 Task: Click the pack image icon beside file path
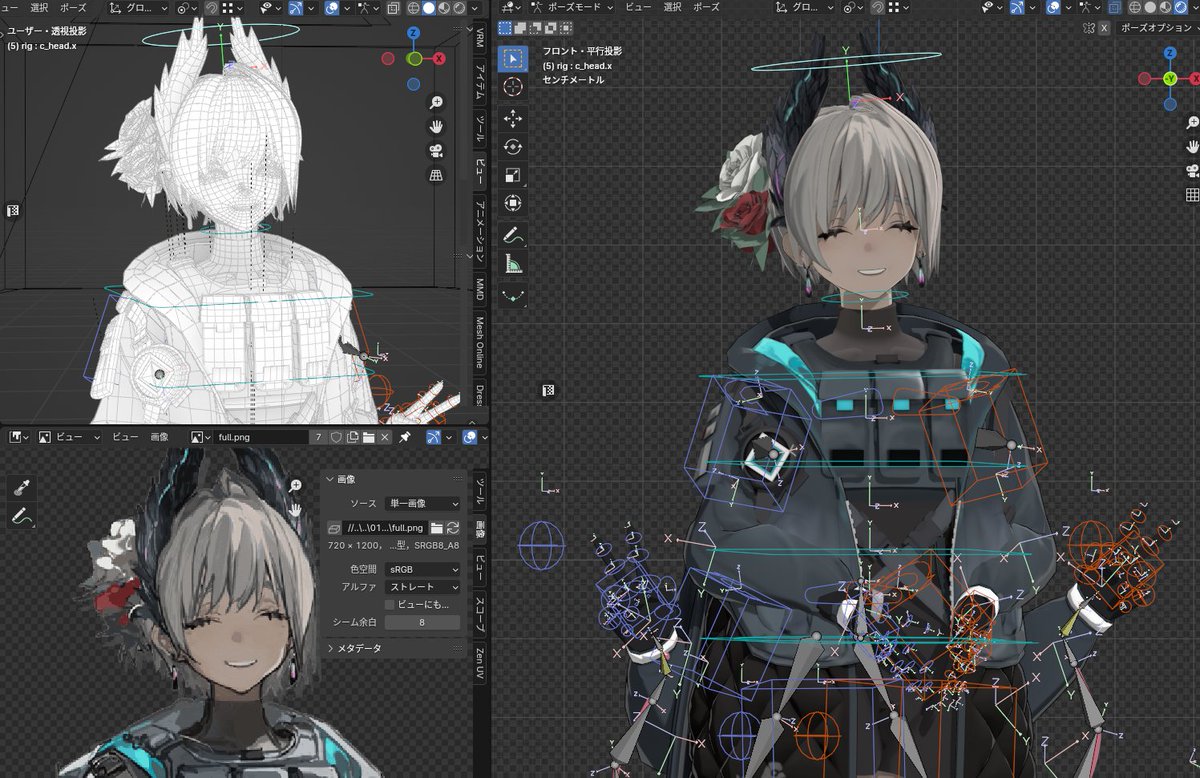point(335,527)
